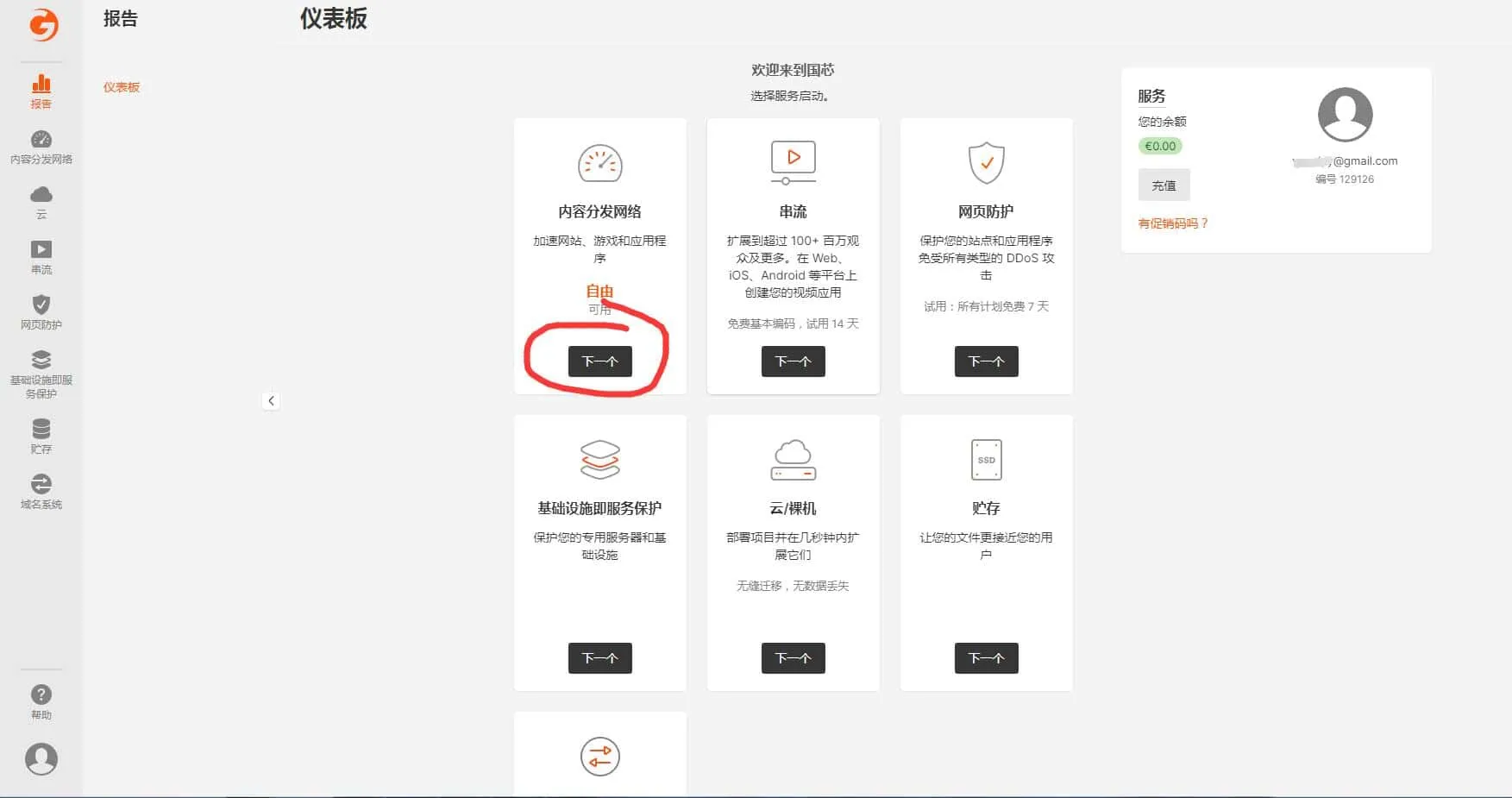Click the SSD icon on 贮存 card
This screenshot has height=798, width=1512.
(x=987, y=459)
